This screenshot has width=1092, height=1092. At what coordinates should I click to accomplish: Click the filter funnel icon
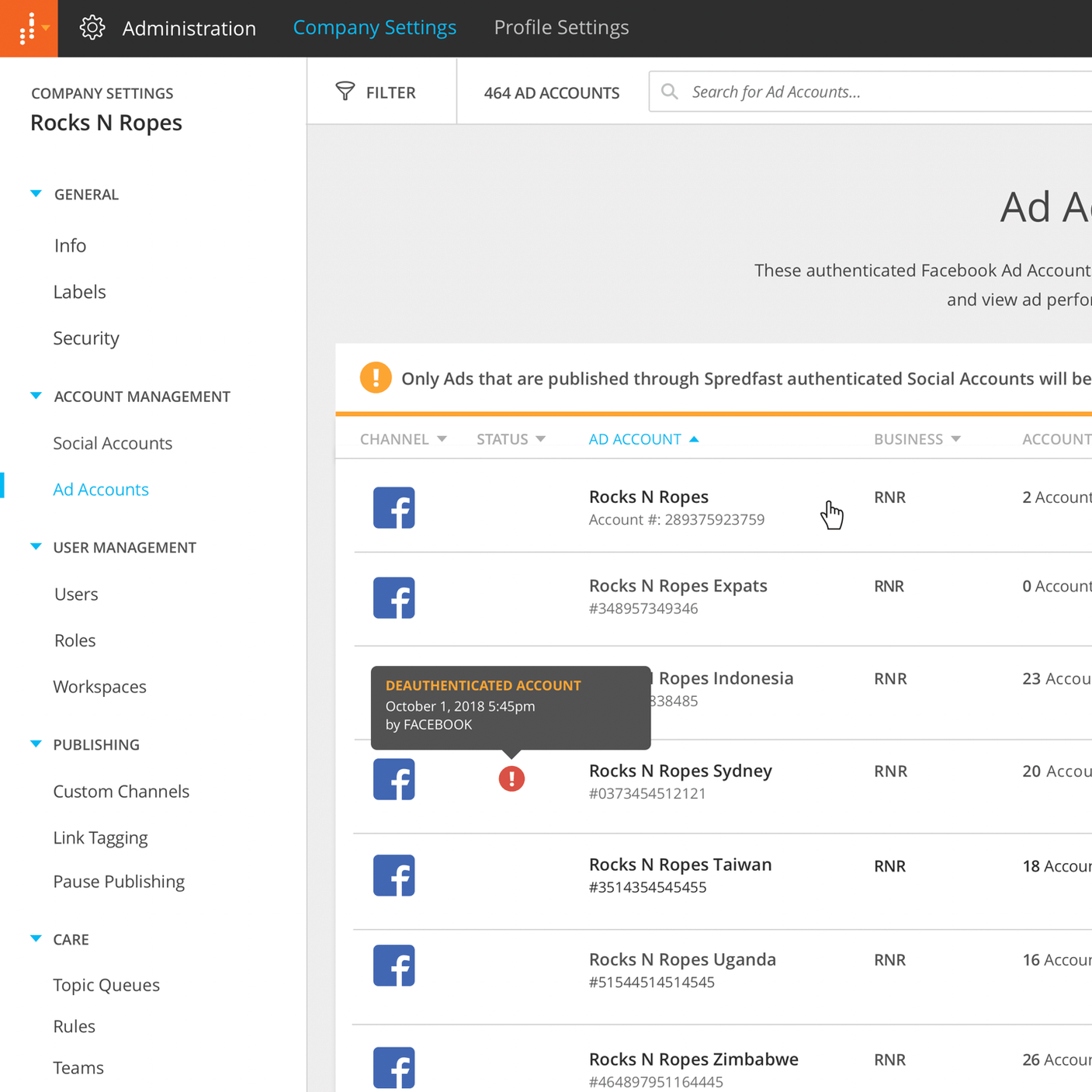[x=345, y=92]
